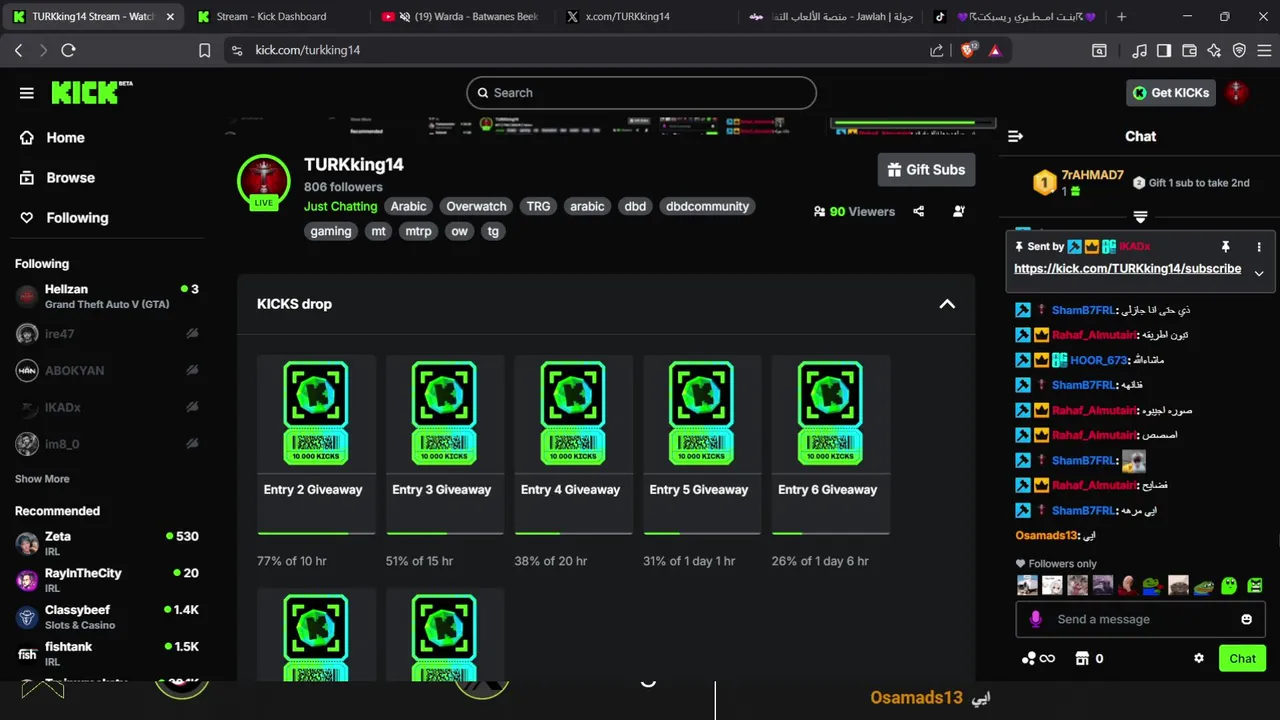Open pinned message three-dot options

pyautogui.click(x=1259, y=246)
